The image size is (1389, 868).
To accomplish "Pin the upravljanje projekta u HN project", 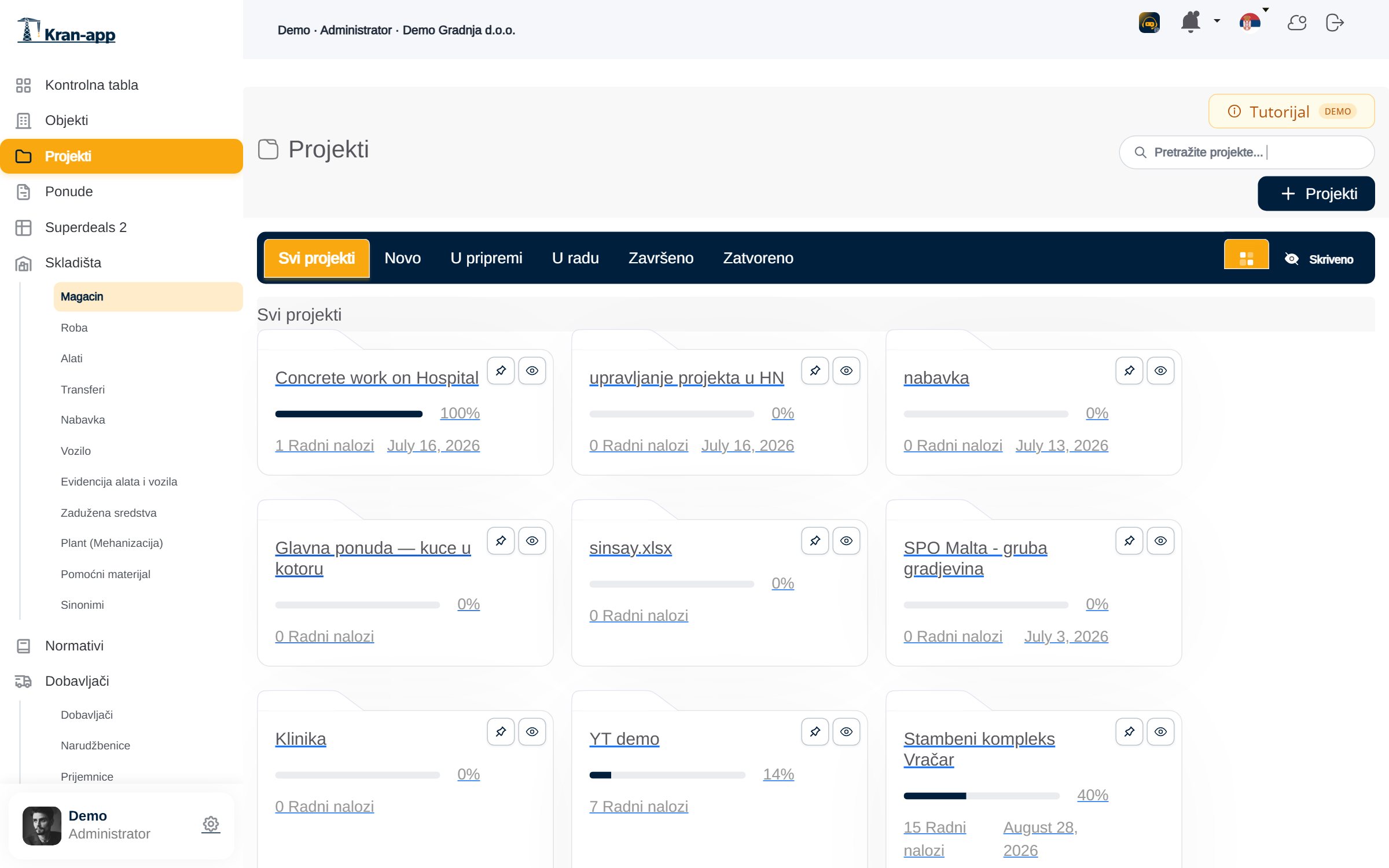I will coord(815,370).
